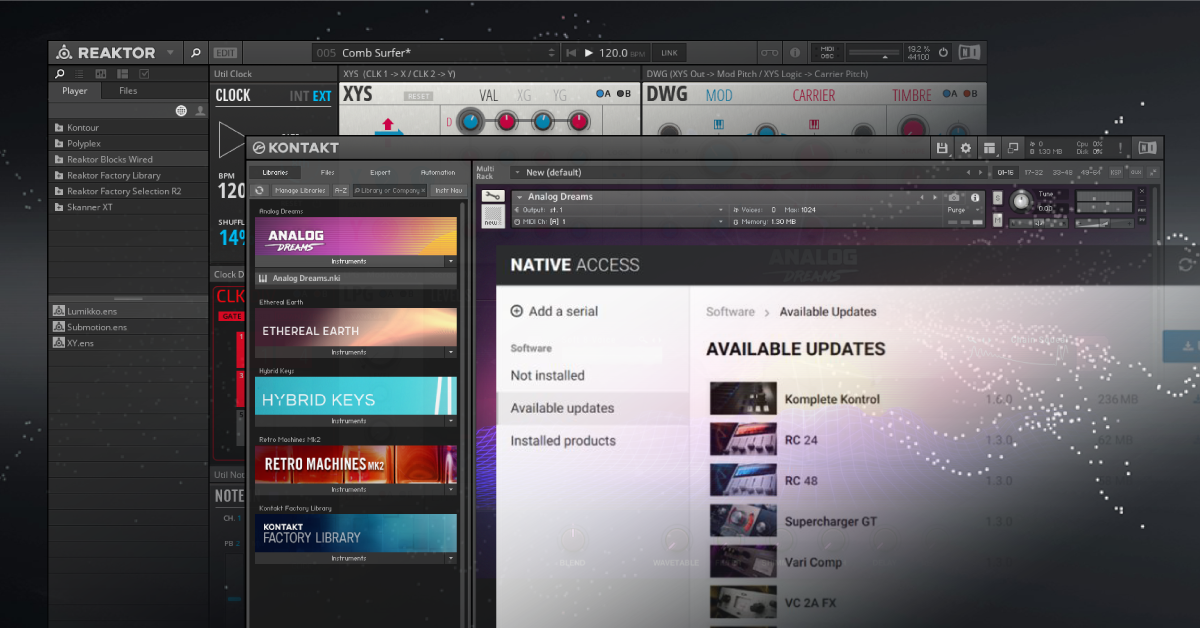Select the browser search icon below Reaktor logo
The image size is (1200, 628).
click(x=60, y=73)
